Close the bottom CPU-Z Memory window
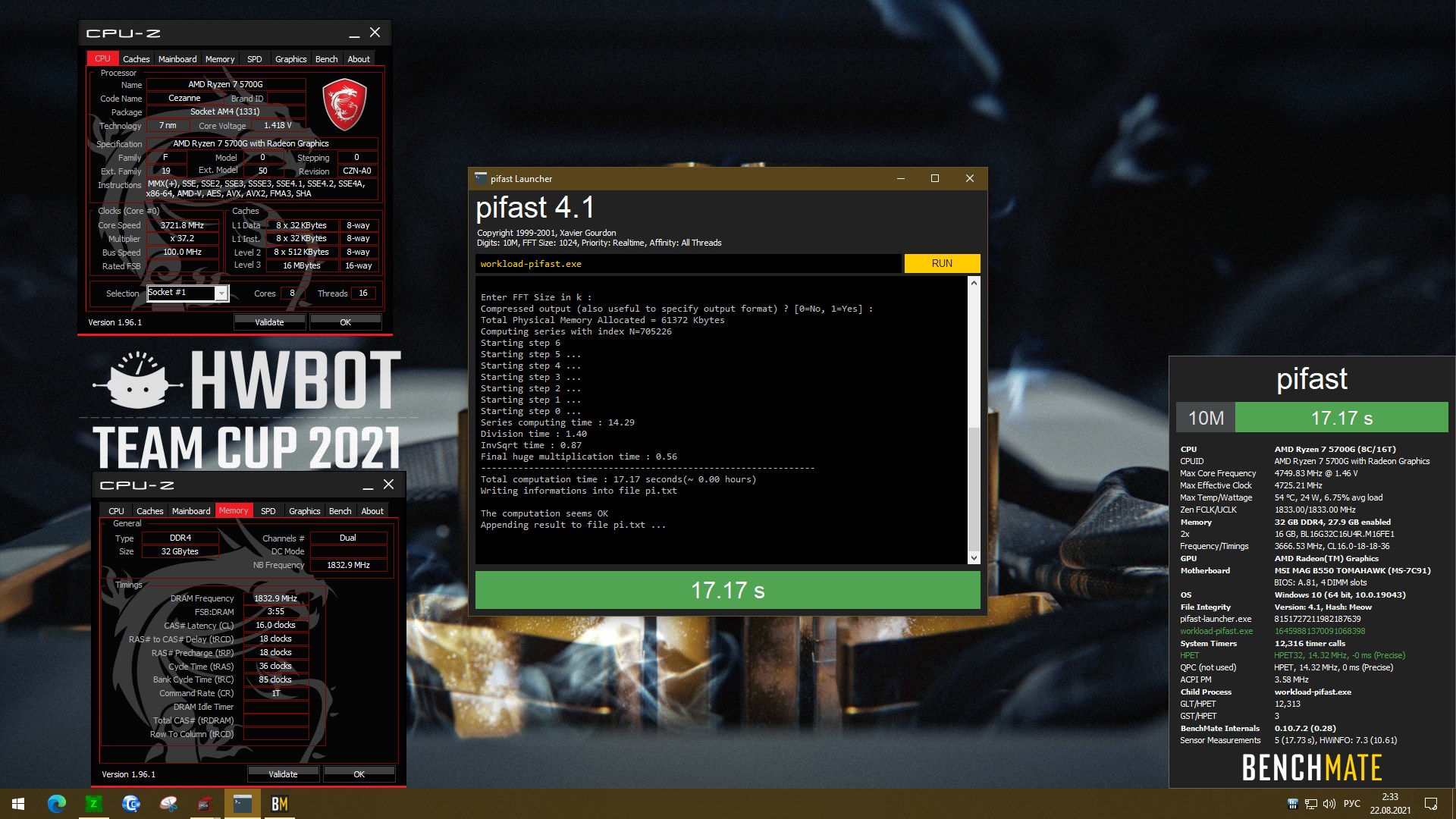 click(x=388, y=485)
